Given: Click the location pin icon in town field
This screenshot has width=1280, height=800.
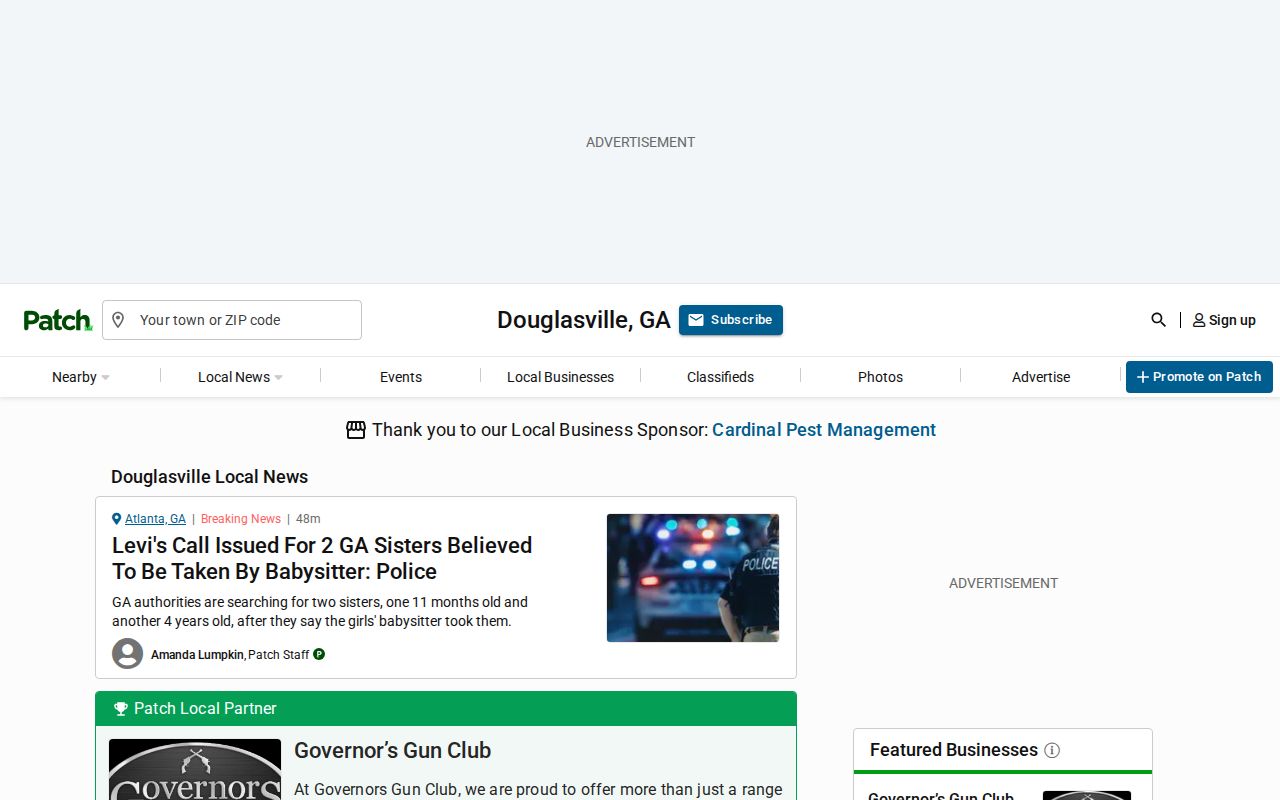Looking at the screenshot, I should pyautogui.click(x=118, y=320).
